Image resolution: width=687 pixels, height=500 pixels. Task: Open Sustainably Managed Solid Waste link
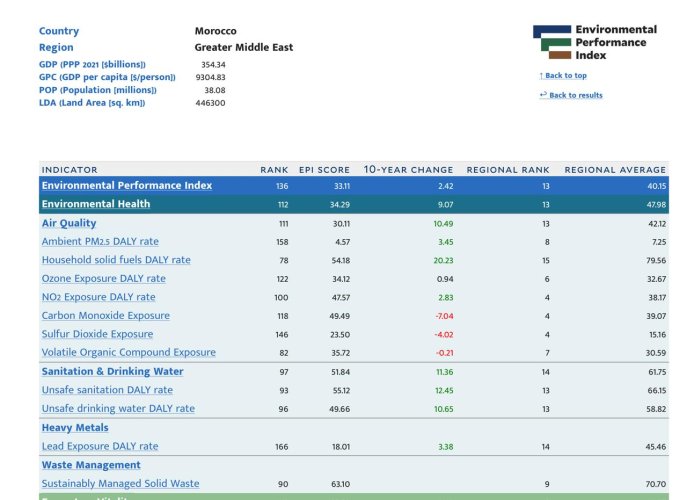pos(120,483)
